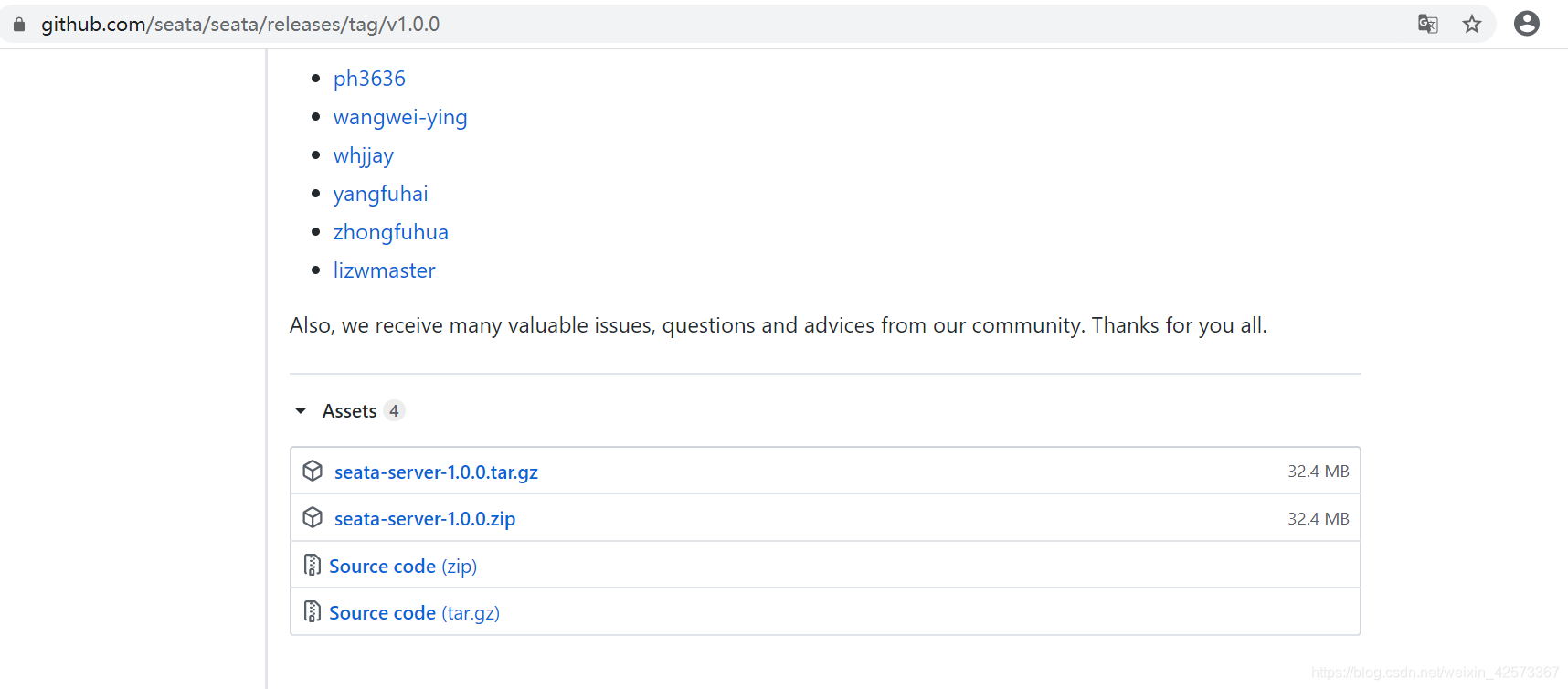Open the browser profile avatar icon
The image size is (1568, 689).
(x=1526, y=24)
